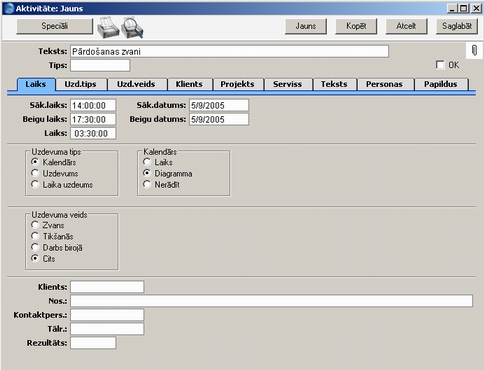This screenshot has height=370, width=484.
Task: Click the Tālr. input field
Action: [x=107, y=329]
